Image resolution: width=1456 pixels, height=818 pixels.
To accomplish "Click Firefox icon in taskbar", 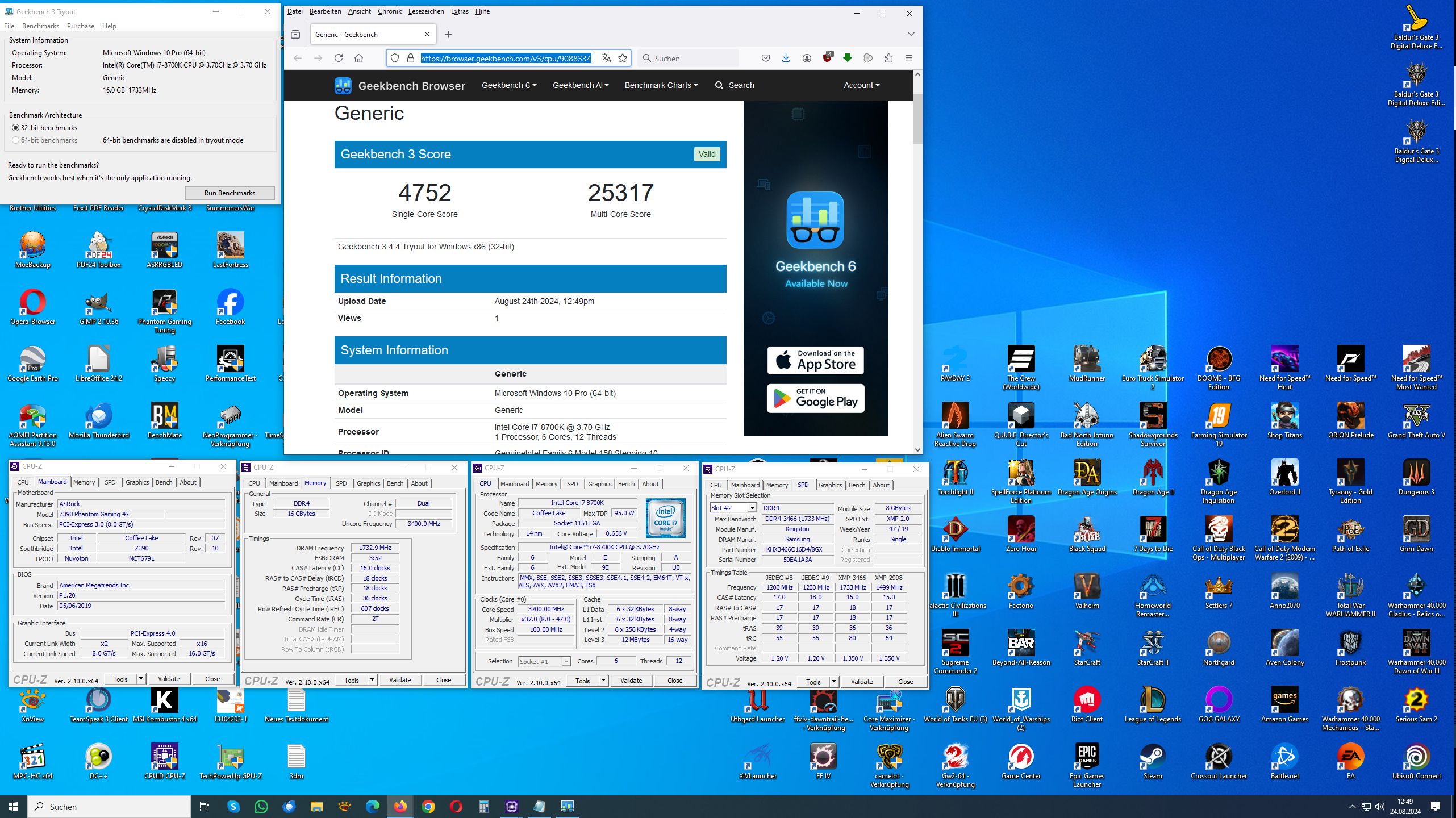I will click(x=400, y=807).
